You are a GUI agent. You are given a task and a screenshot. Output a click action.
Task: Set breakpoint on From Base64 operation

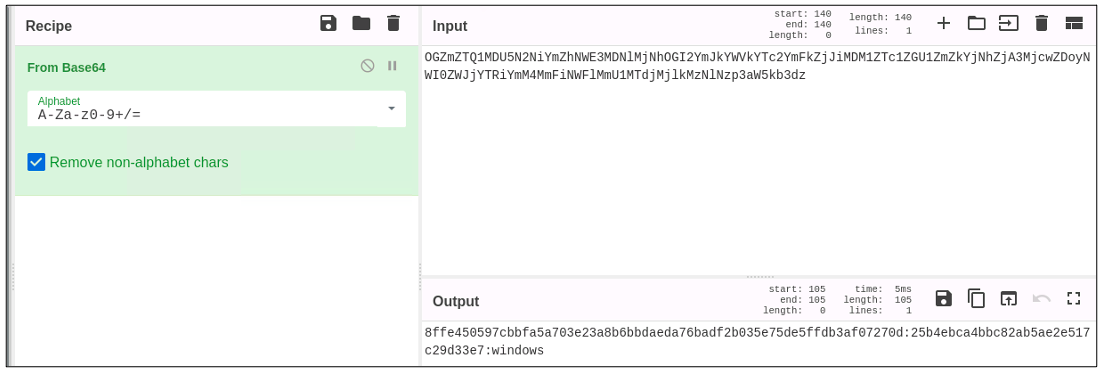click(x=393, y=66)
